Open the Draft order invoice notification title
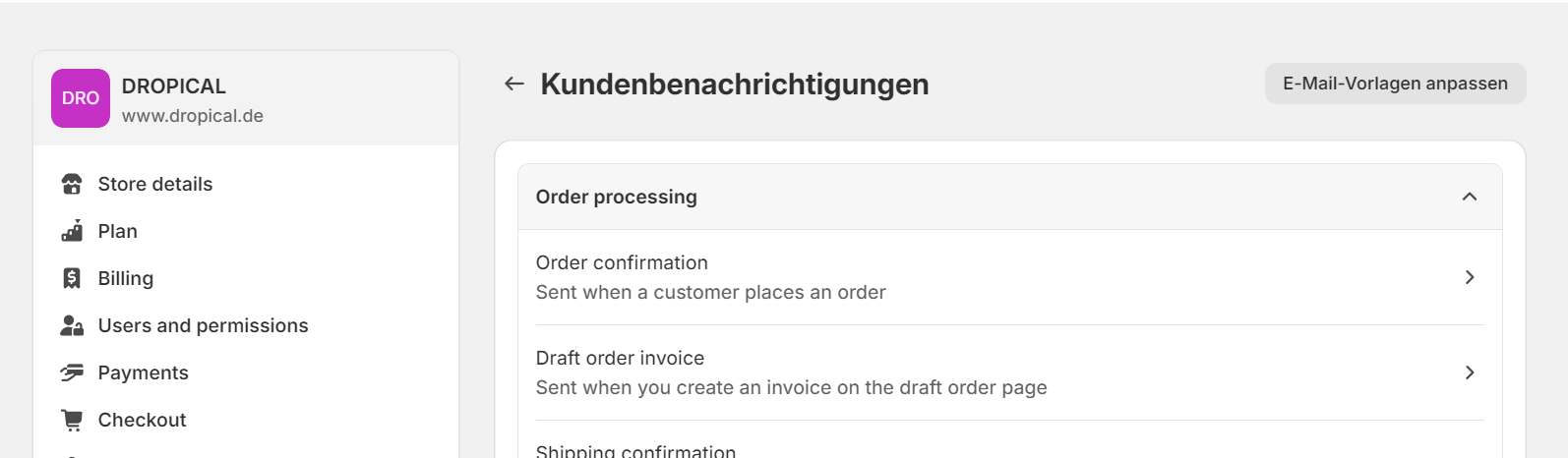This screenshot has width=1568, height=458. click(x=620, y=358)
